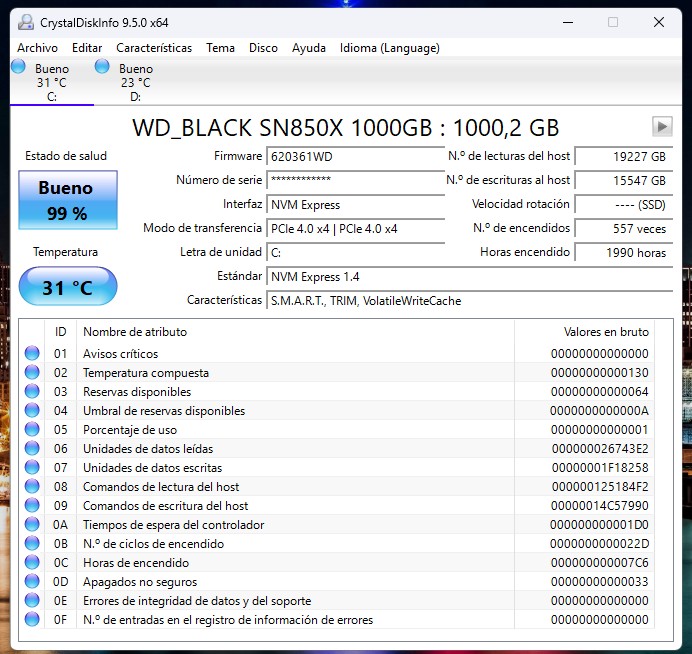The width and height of the screenshot is (692, 654).
Task: Click the host reads value 19227 GB
Action: point(624,157)
